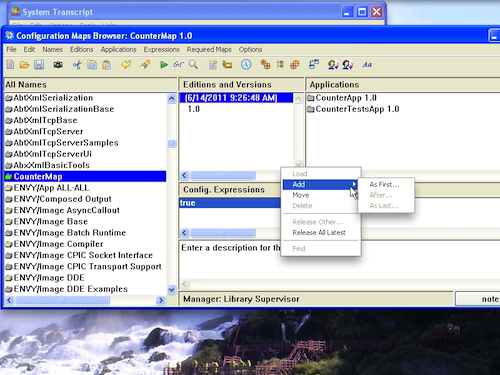Image resolution: width=500 pixels, height=375 pixels.
Task: Select AbxXmlBasicTools in the names list
Action: click(85, 165)
